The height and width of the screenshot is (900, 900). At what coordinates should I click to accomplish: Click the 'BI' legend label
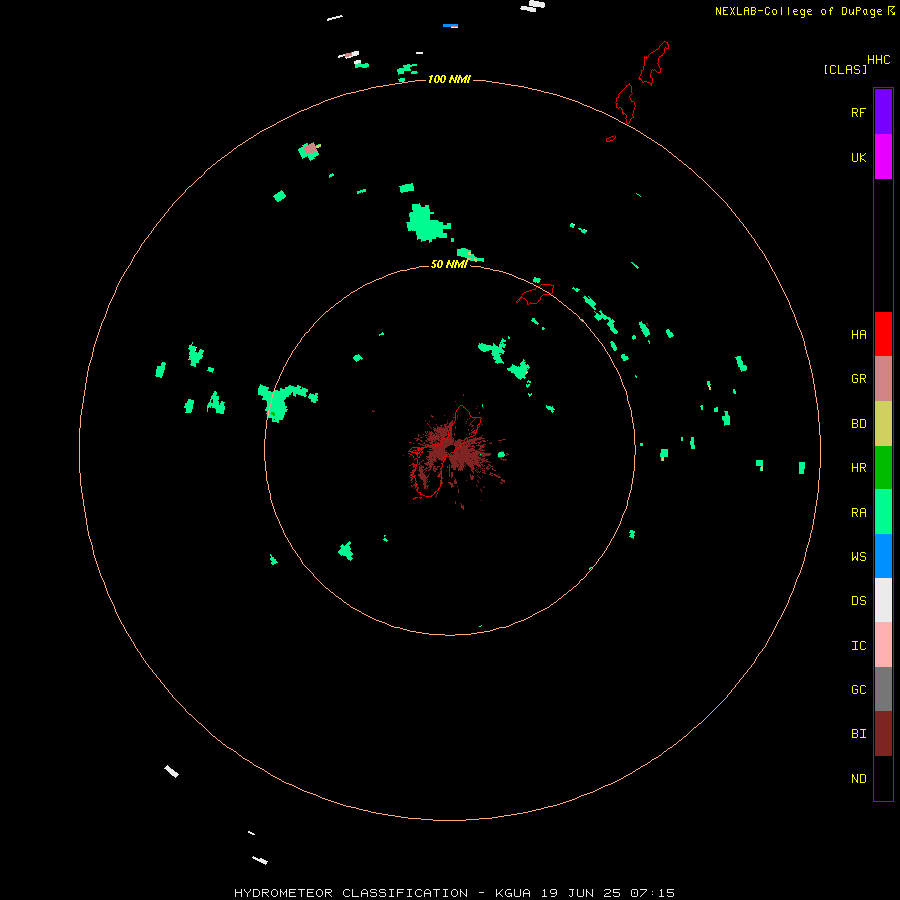tap(858, 734)
